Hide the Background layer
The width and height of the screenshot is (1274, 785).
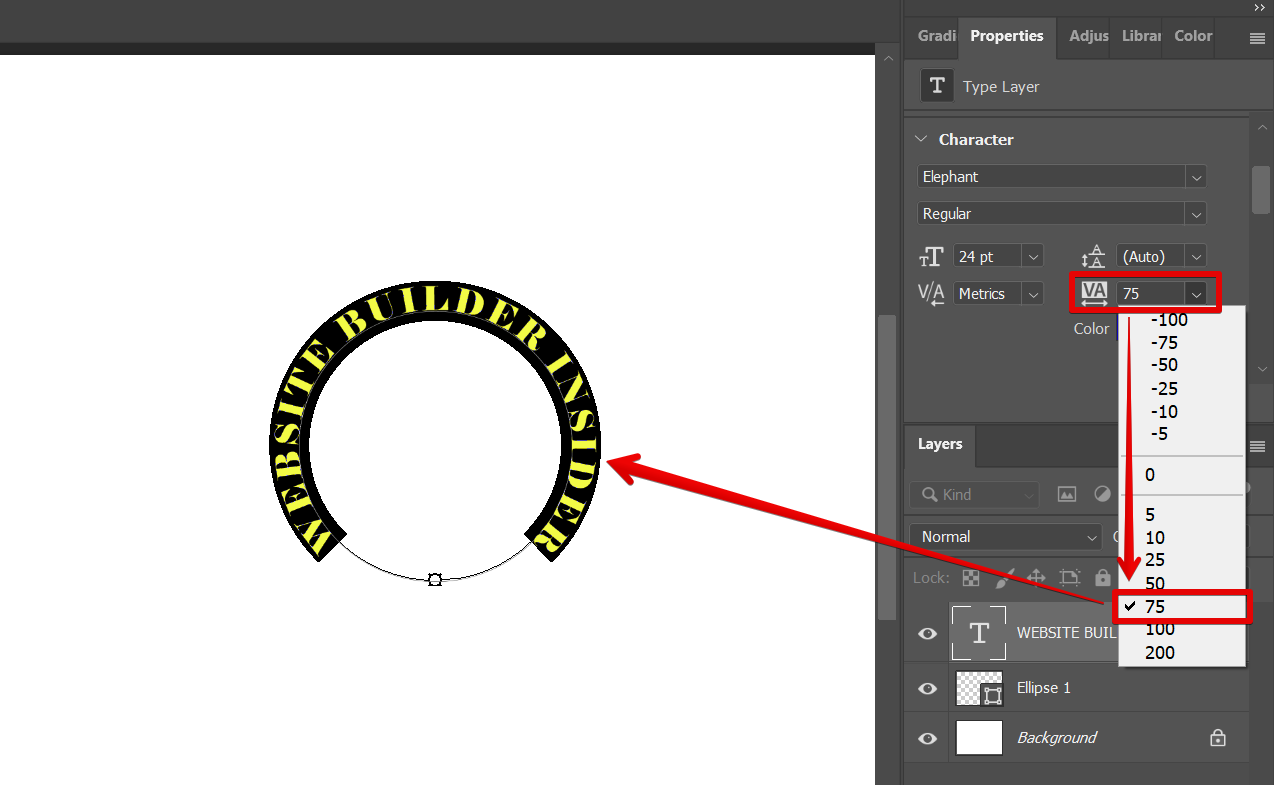tap(926, 738)
